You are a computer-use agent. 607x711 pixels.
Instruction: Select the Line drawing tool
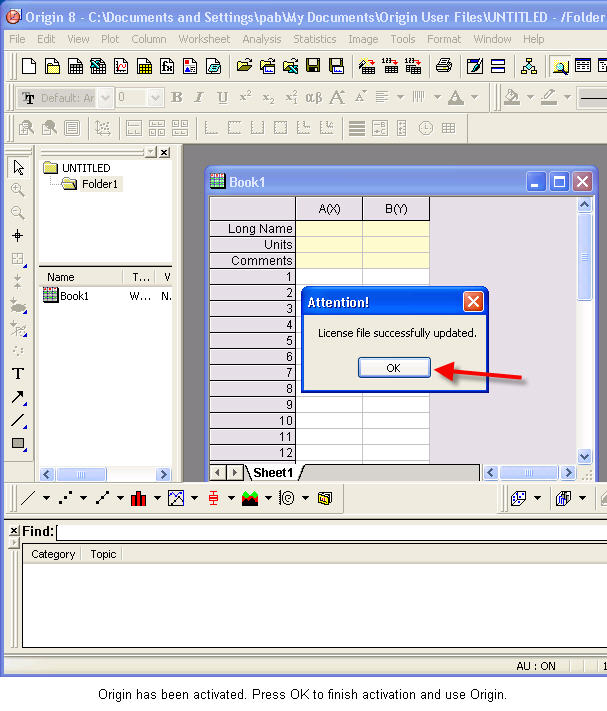(18, 420)
